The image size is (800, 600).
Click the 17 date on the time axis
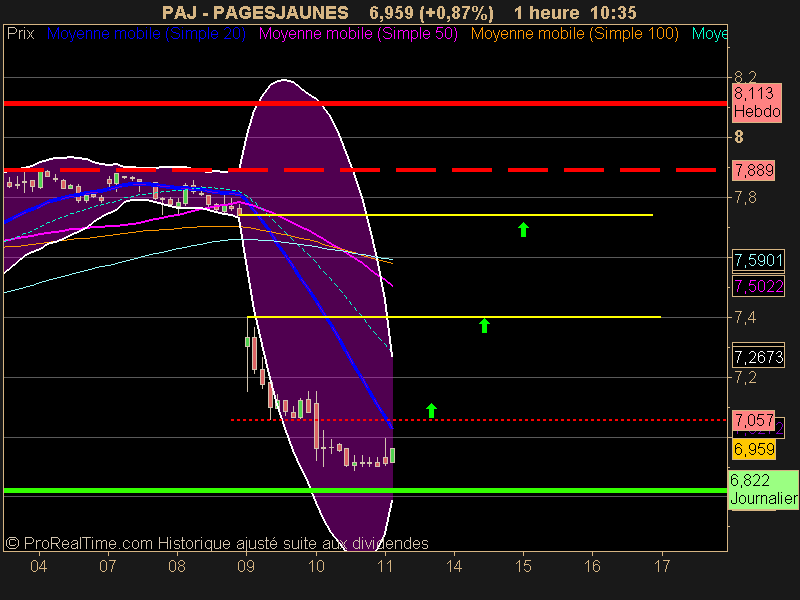(x=662, y=566)
